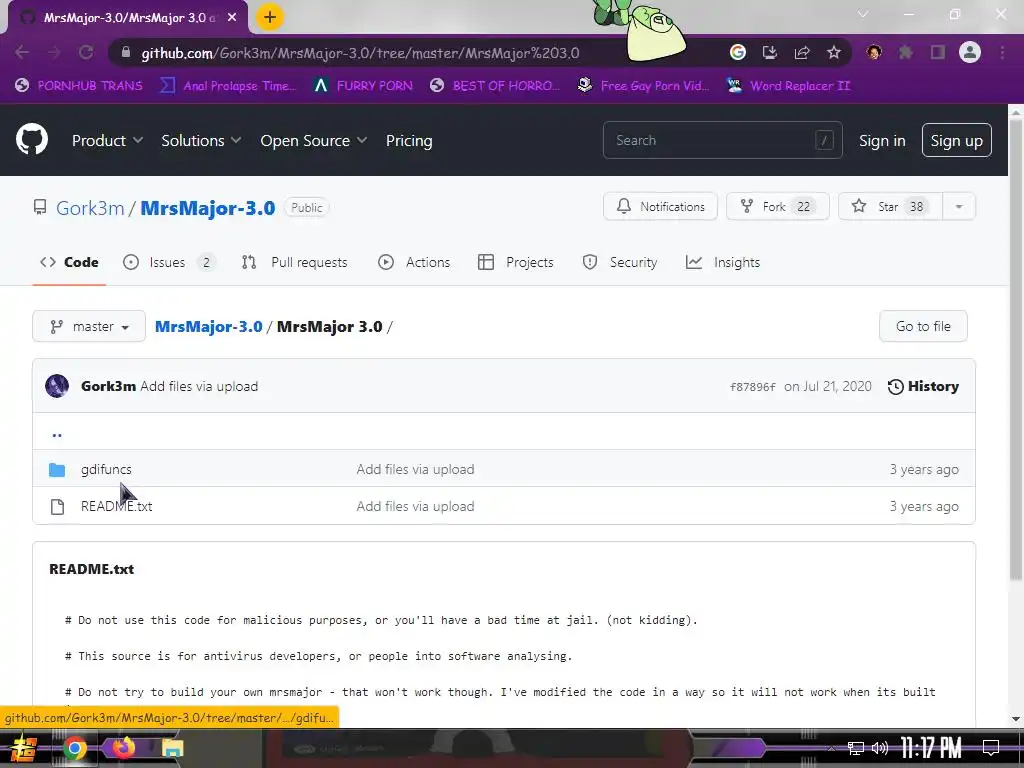Image resolution: width=1024 pixels, height=768 pixels.
Task: Open File Explorer from the taskbar
Action: [172, 748]
